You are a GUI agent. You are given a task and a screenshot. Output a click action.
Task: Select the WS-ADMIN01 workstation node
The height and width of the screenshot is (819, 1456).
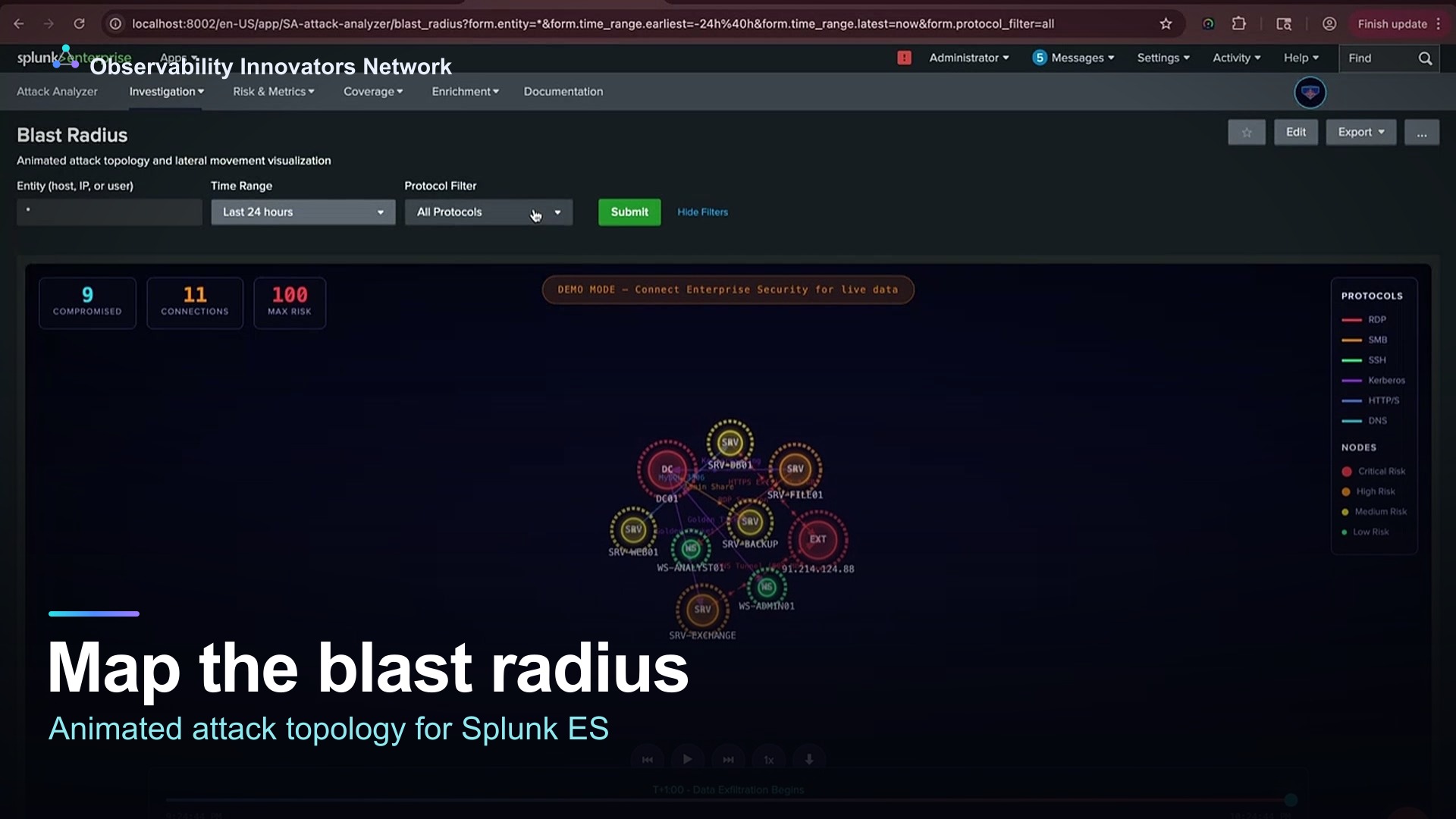pos(767,587)
